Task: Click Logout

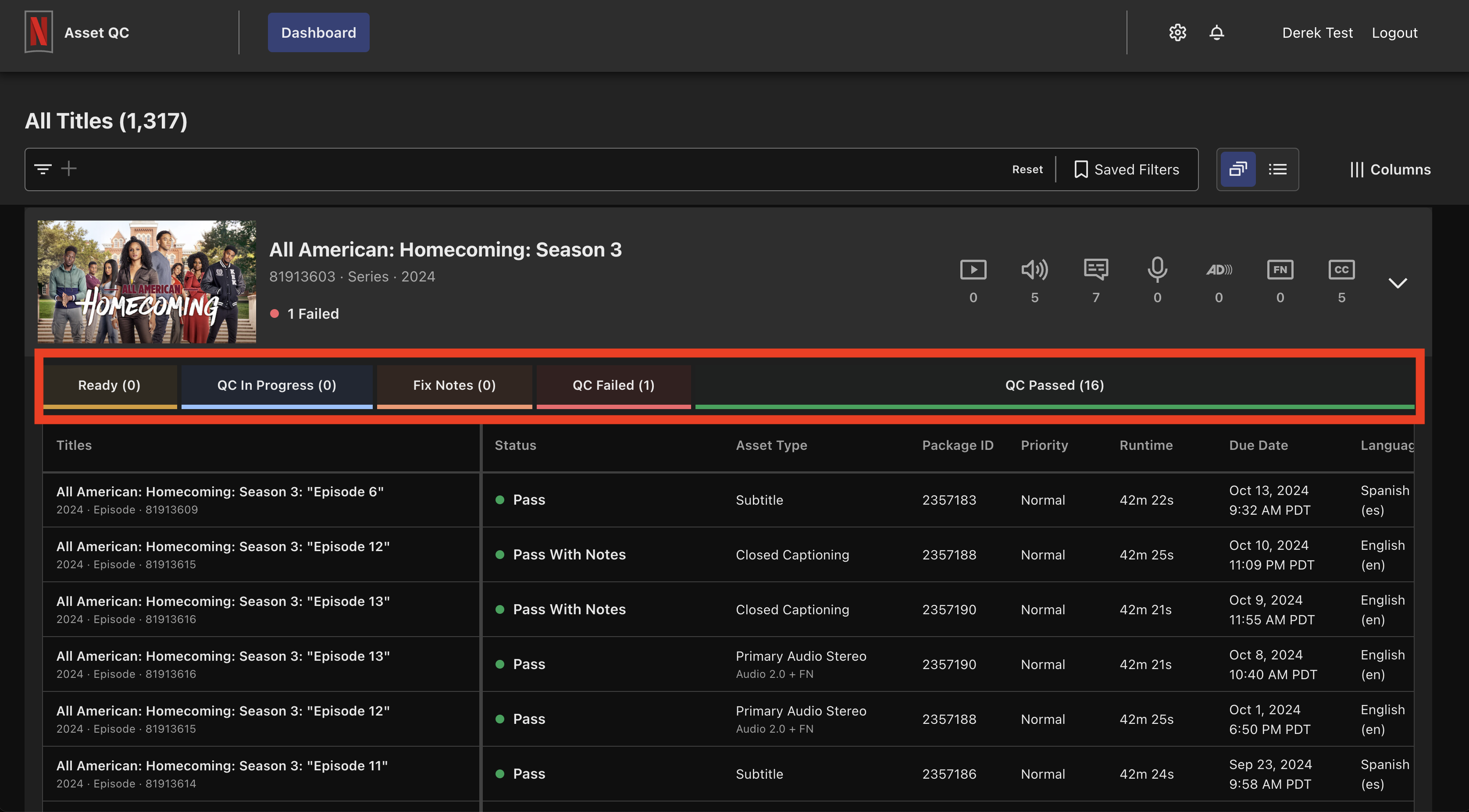Action: pos(1394,32)
